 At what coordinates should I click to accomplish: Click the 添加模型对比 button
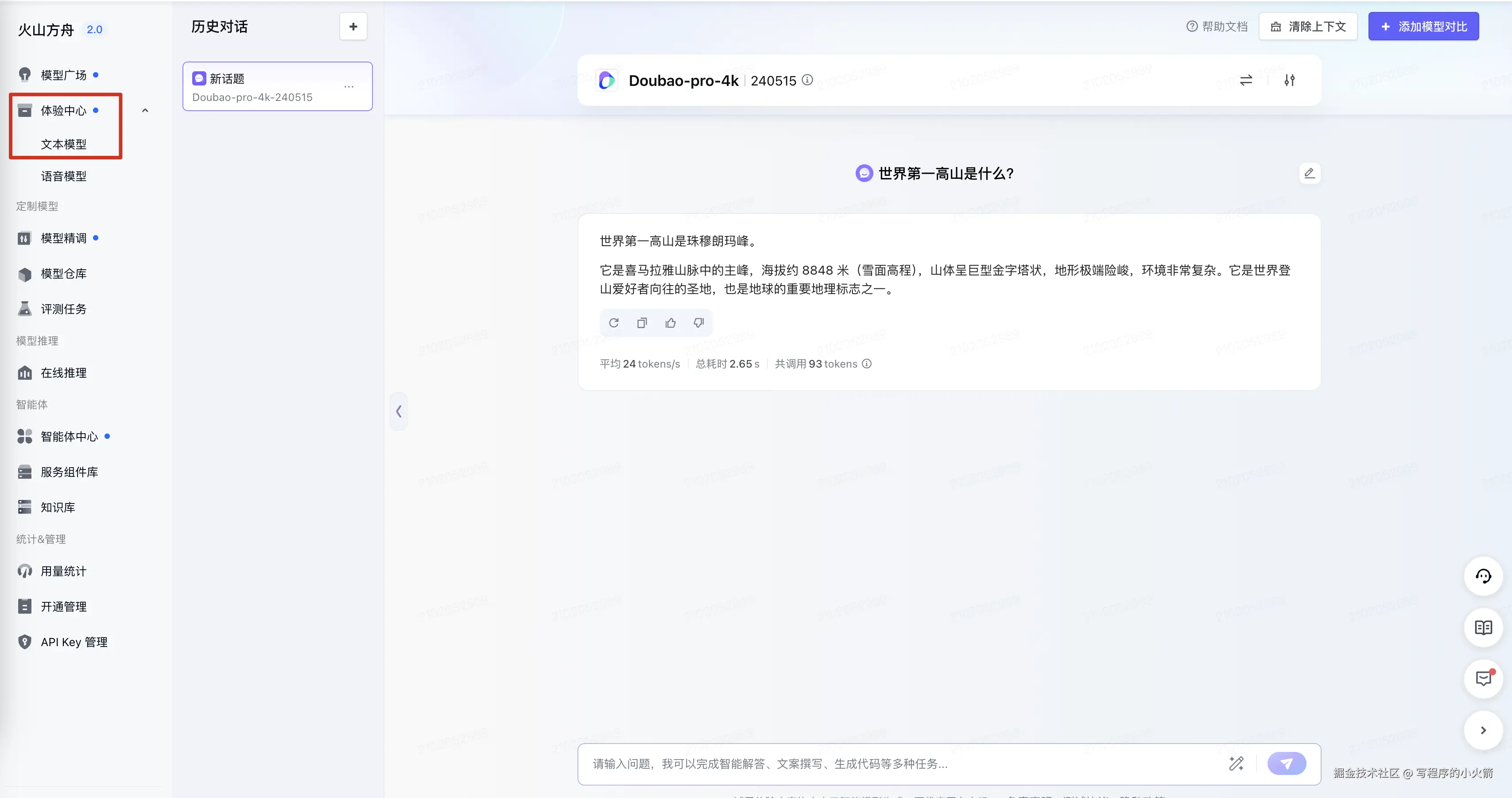tap(1423, 27)
